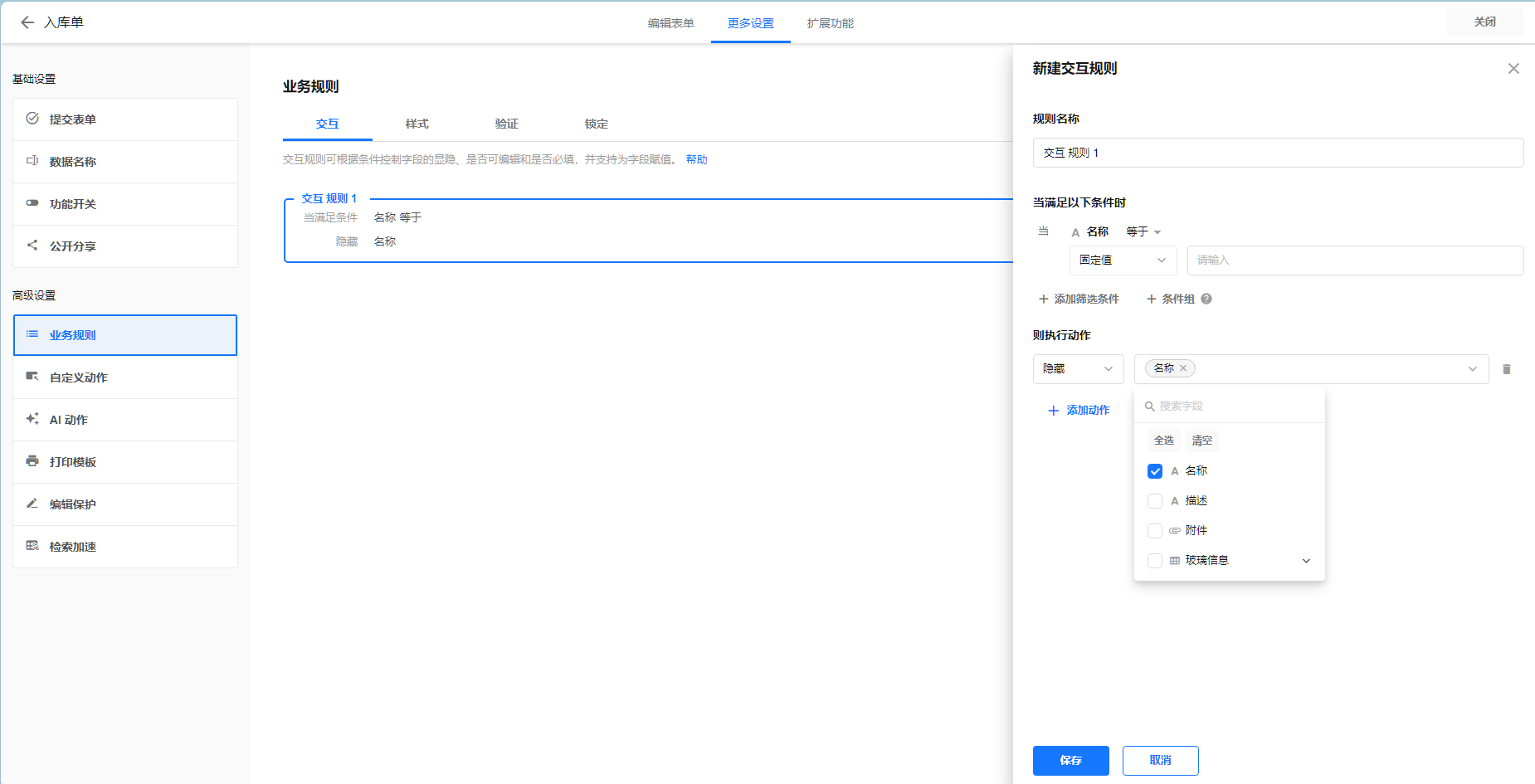Click the 保存 button

1071,761
